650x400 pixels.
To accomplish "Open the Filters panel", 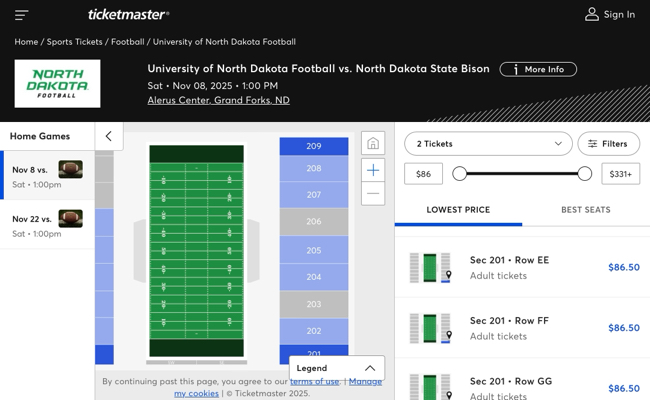I will point(608,144).
